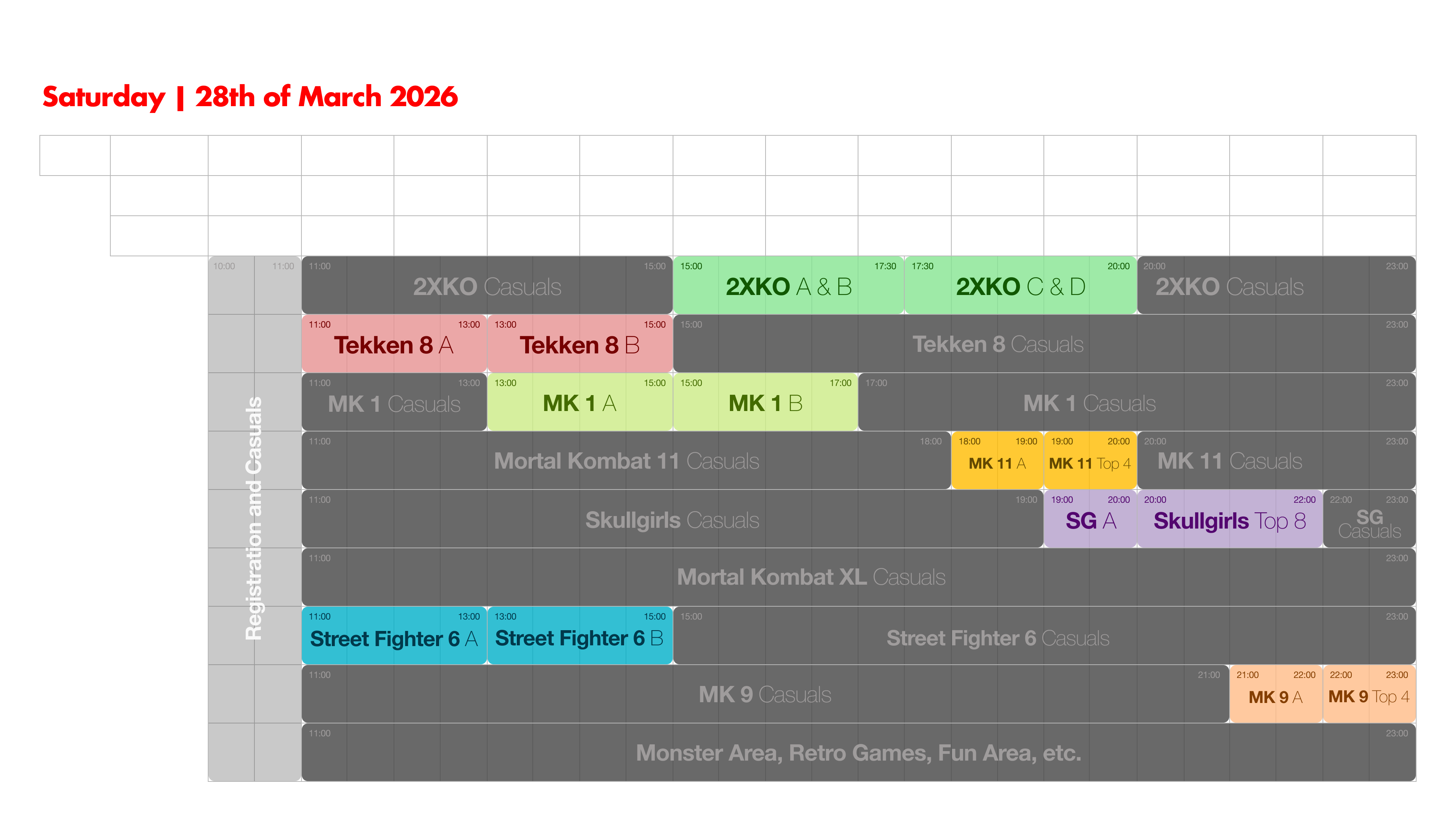Click the Tekken 8 A slot
1456x819 pixels.
394,345
